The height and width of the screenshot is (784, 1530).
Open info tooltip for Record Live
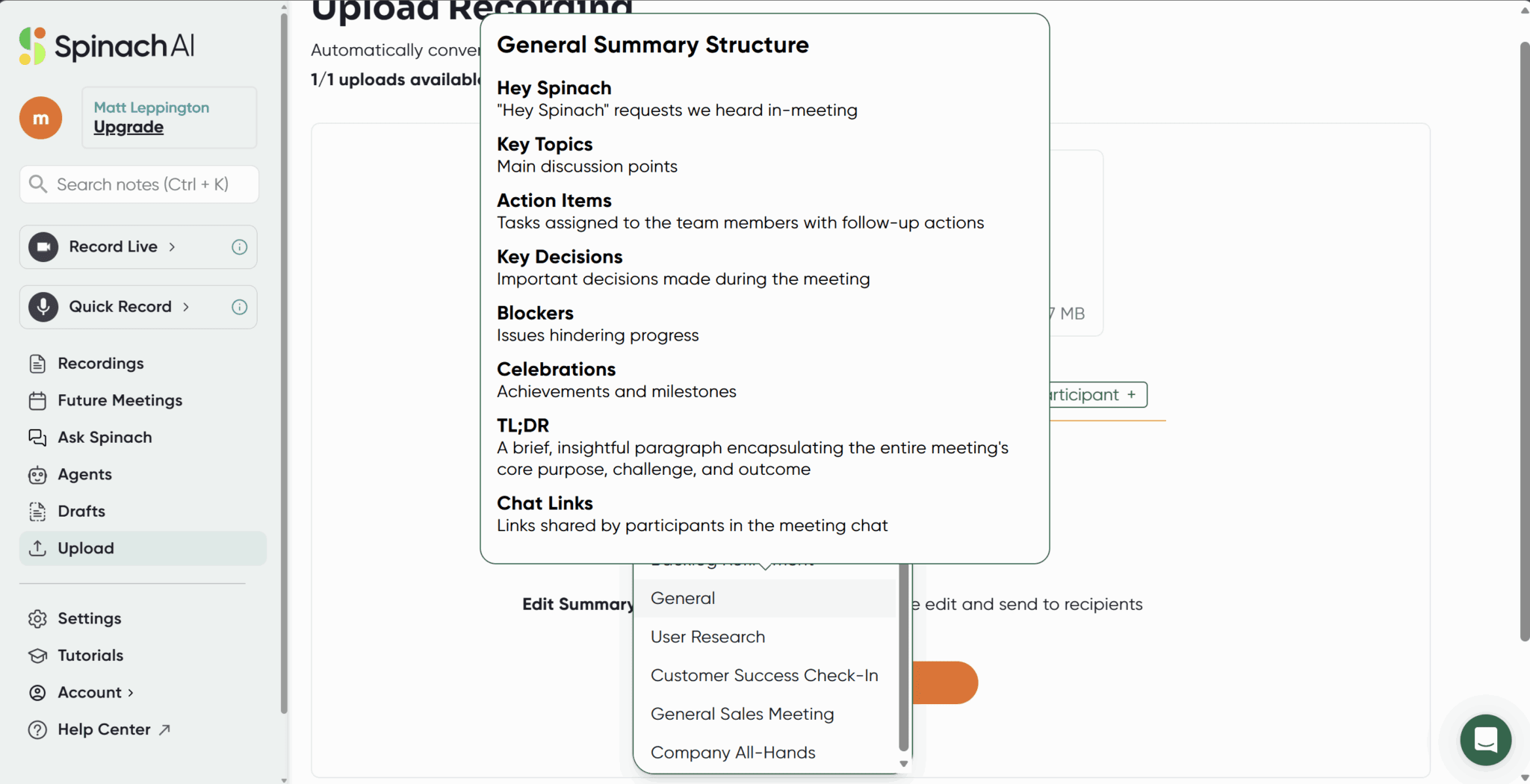pos(239,247)
